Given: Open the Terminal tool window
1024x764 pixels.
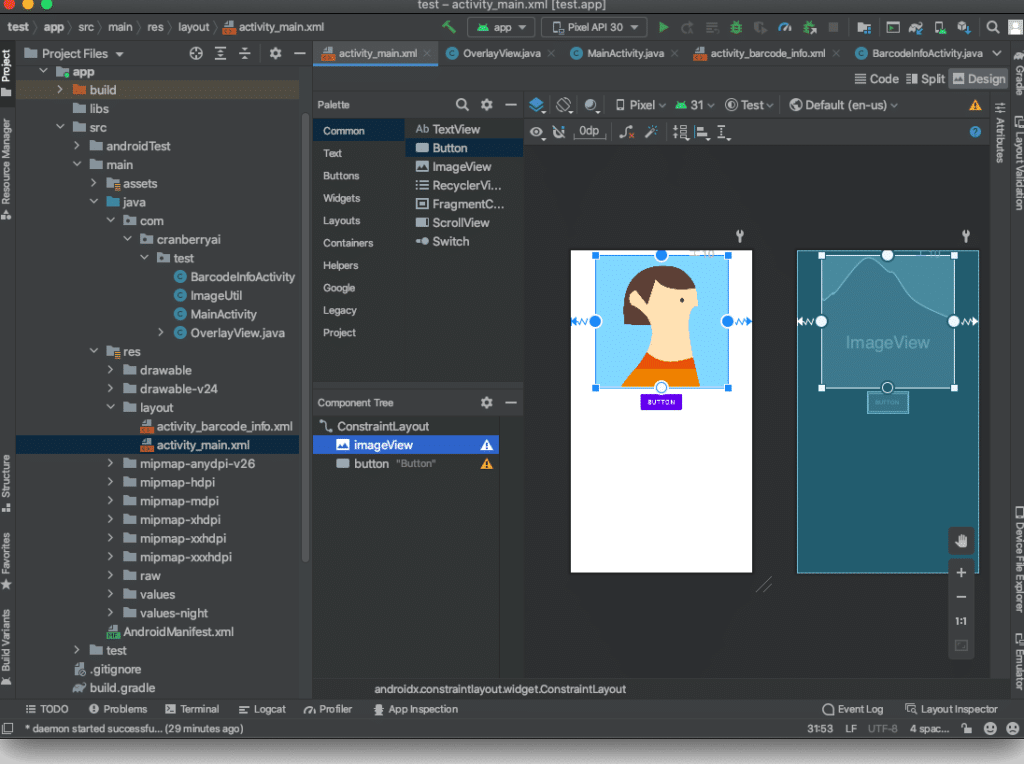Looking at the screenshot, I should point(192,709).
